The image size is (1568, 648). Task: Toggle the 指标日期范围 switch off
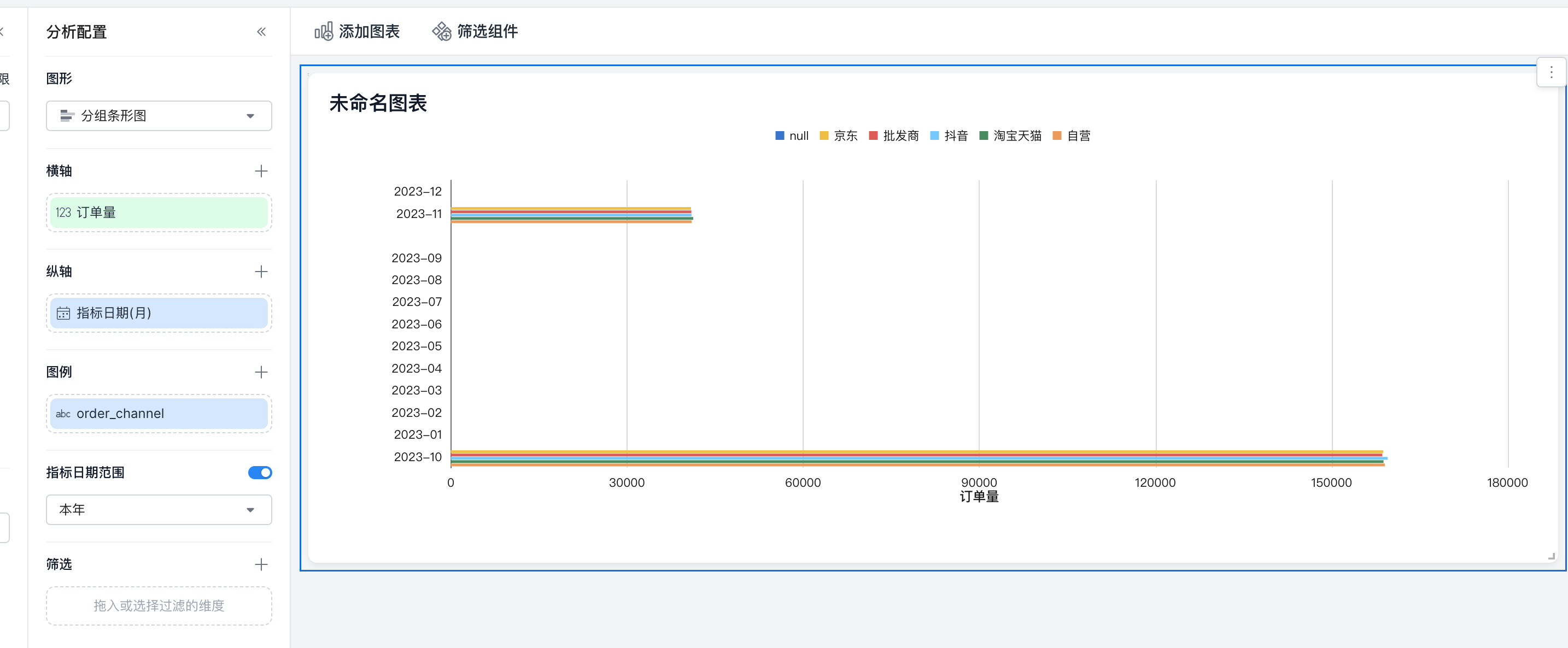260,472
